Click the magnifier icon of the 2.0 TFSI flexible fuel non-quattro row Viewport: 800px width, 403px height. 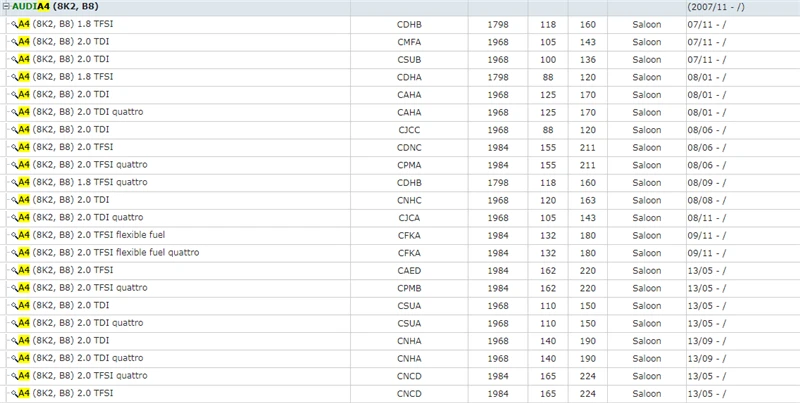tap(14, 236)
